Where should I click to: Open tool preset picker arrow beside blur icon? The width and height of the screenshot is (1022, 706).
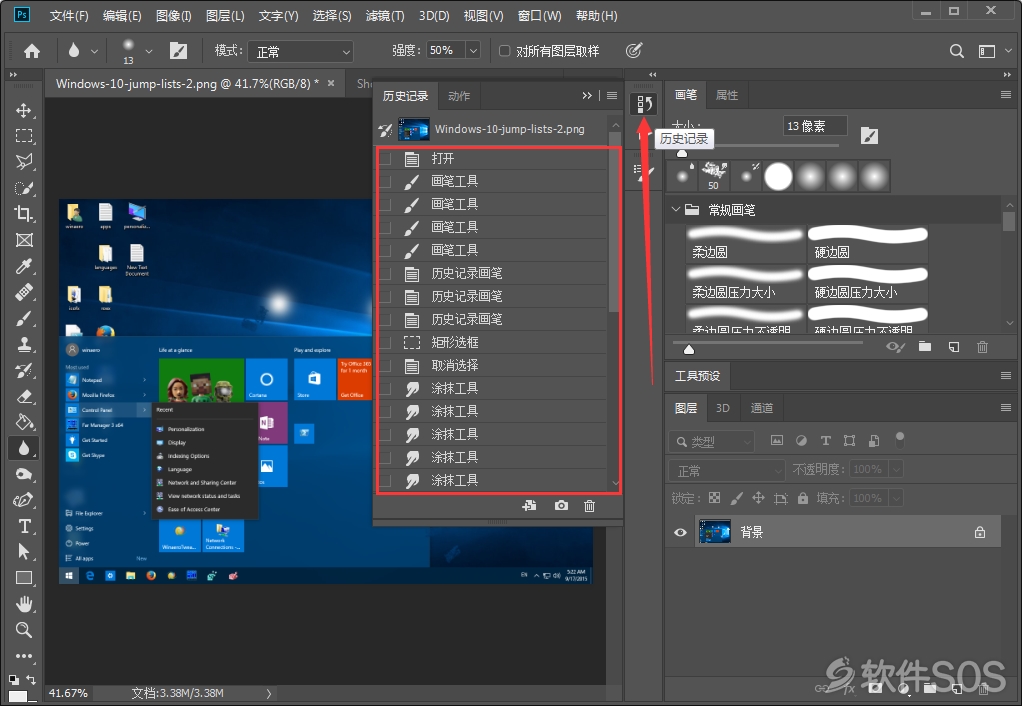(95, 51)
